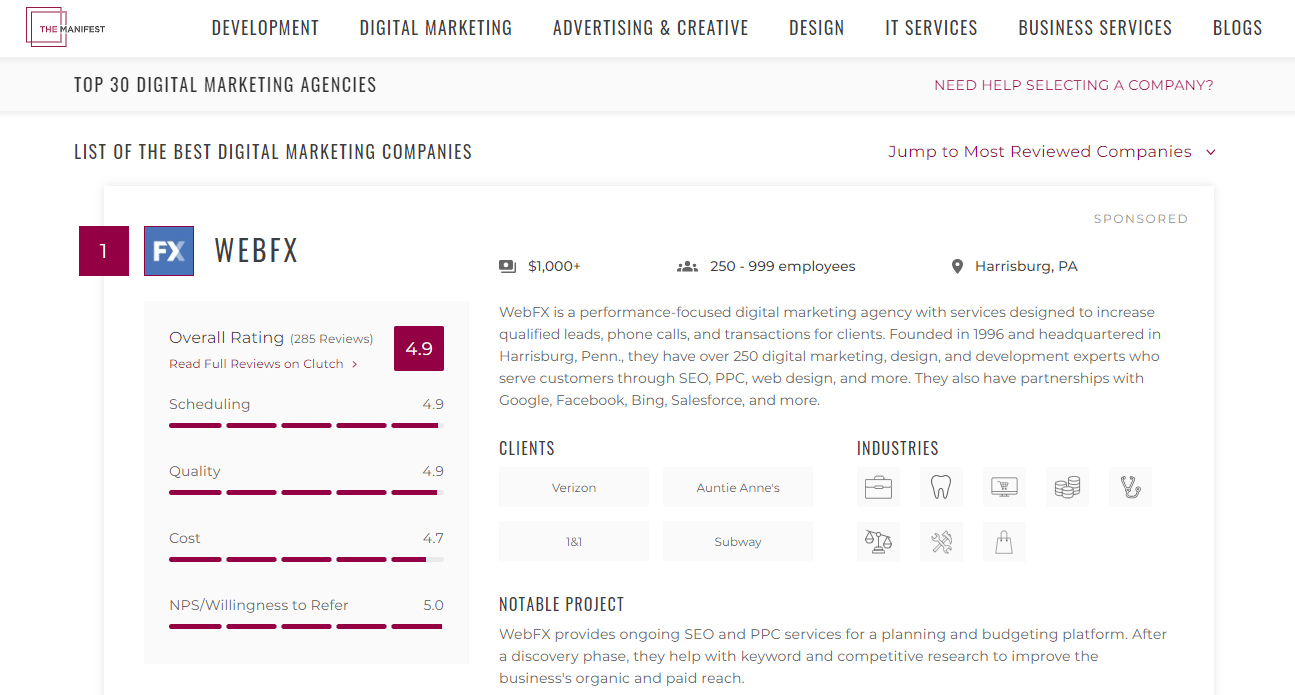Open Read Full Reviews on Clutch link
This screenshot has height=695, width=1295.
[262, 364]
